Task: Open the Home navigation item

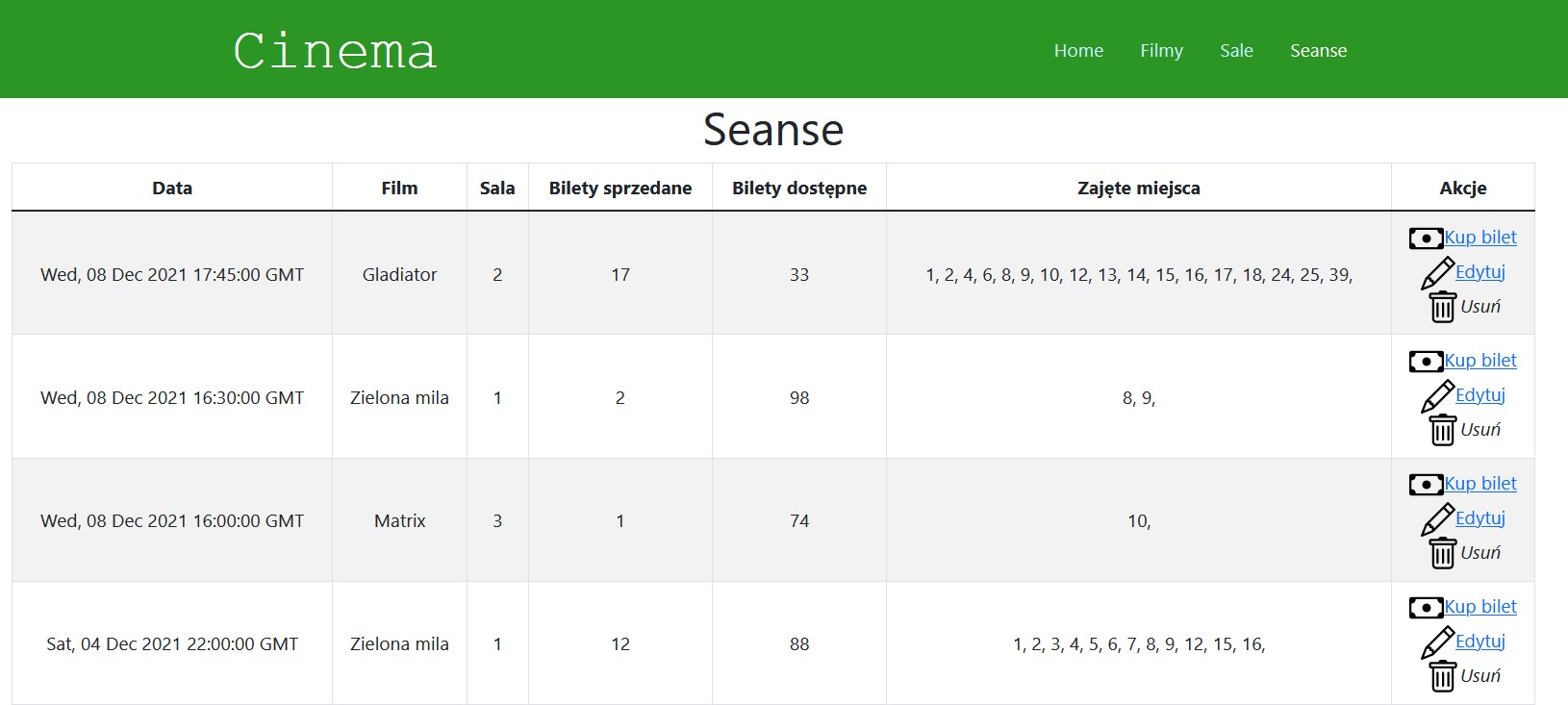Action: 1078,51
